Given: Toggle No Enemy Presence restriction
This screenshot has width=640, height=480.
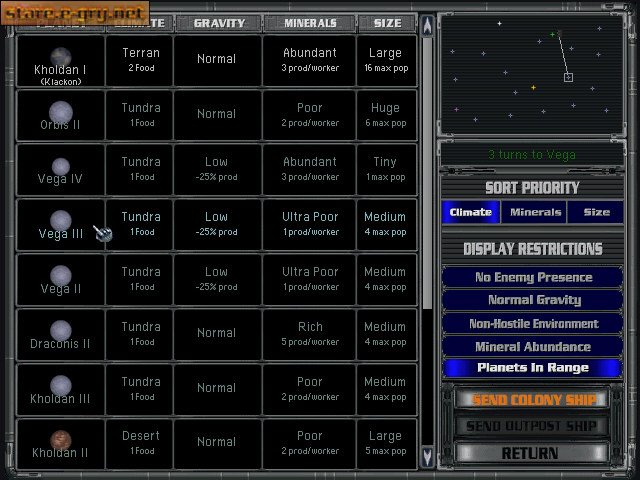Looking at the screenshot, I should [533, 278].
